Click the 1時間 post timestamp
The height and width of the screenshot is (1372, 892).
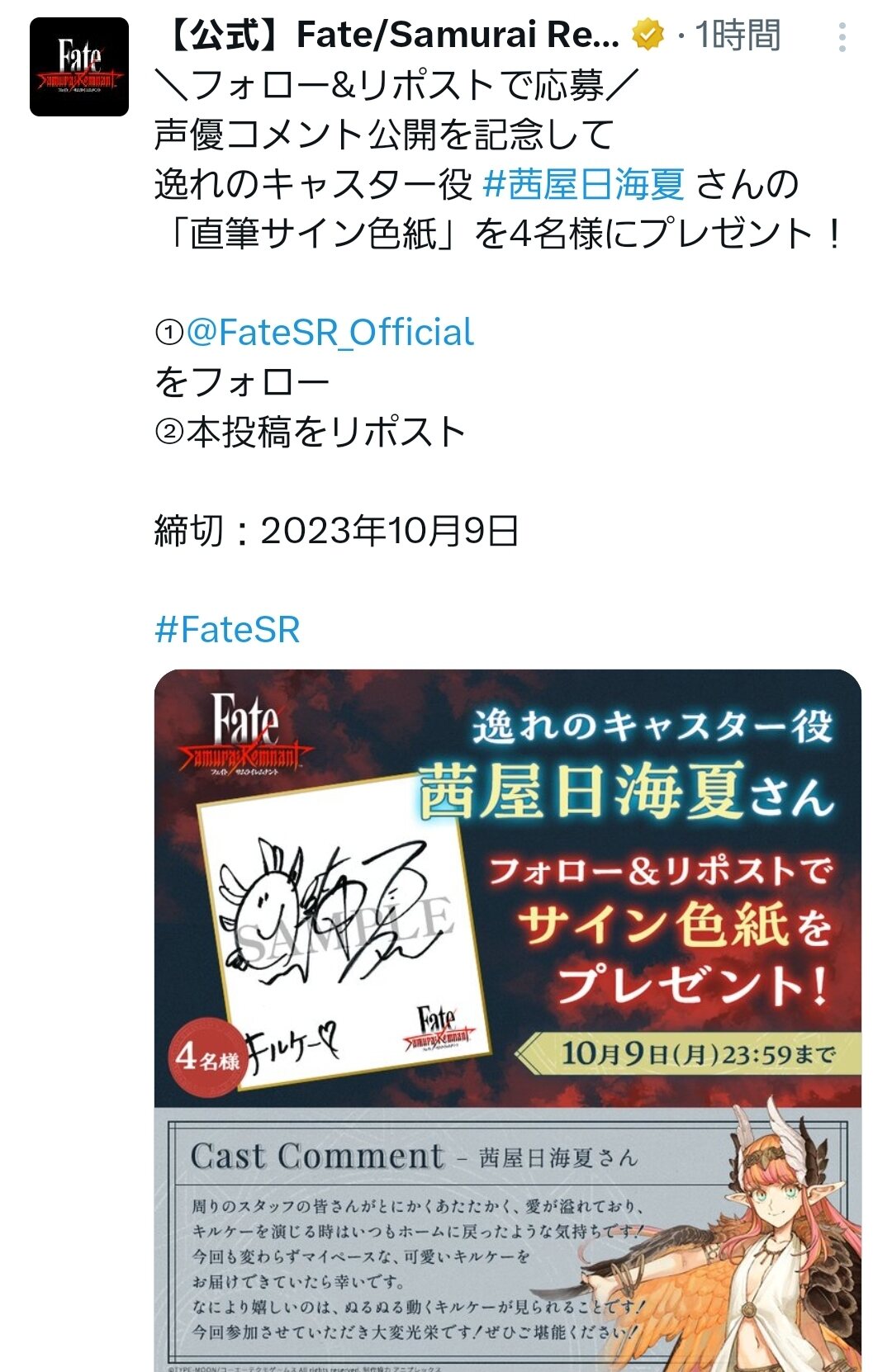coord(737,35)
